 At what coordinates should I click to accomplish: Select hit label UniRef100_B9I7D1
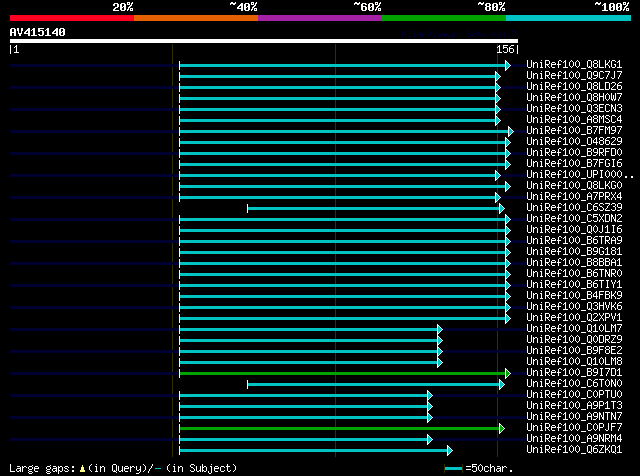pyautogui.click(x=574, y=373)
